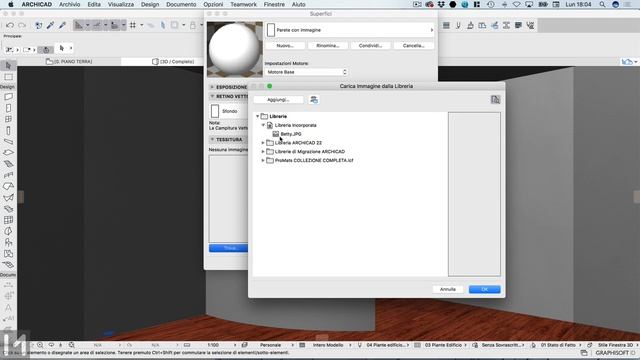Click the Redo arrow in toolbar
Image resolution: width=640 pixels, height=360 pixels.
click(x=22, y=25)
